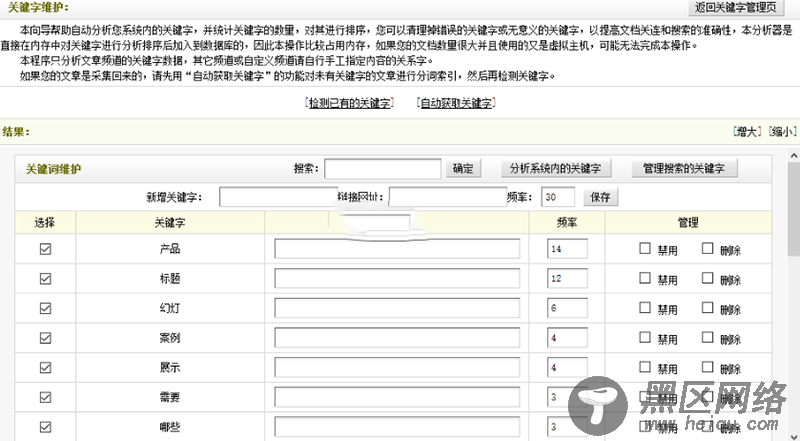Click scrollbar up arrow of results pane
Screen dimensions: 800x441
coord(793,155)
